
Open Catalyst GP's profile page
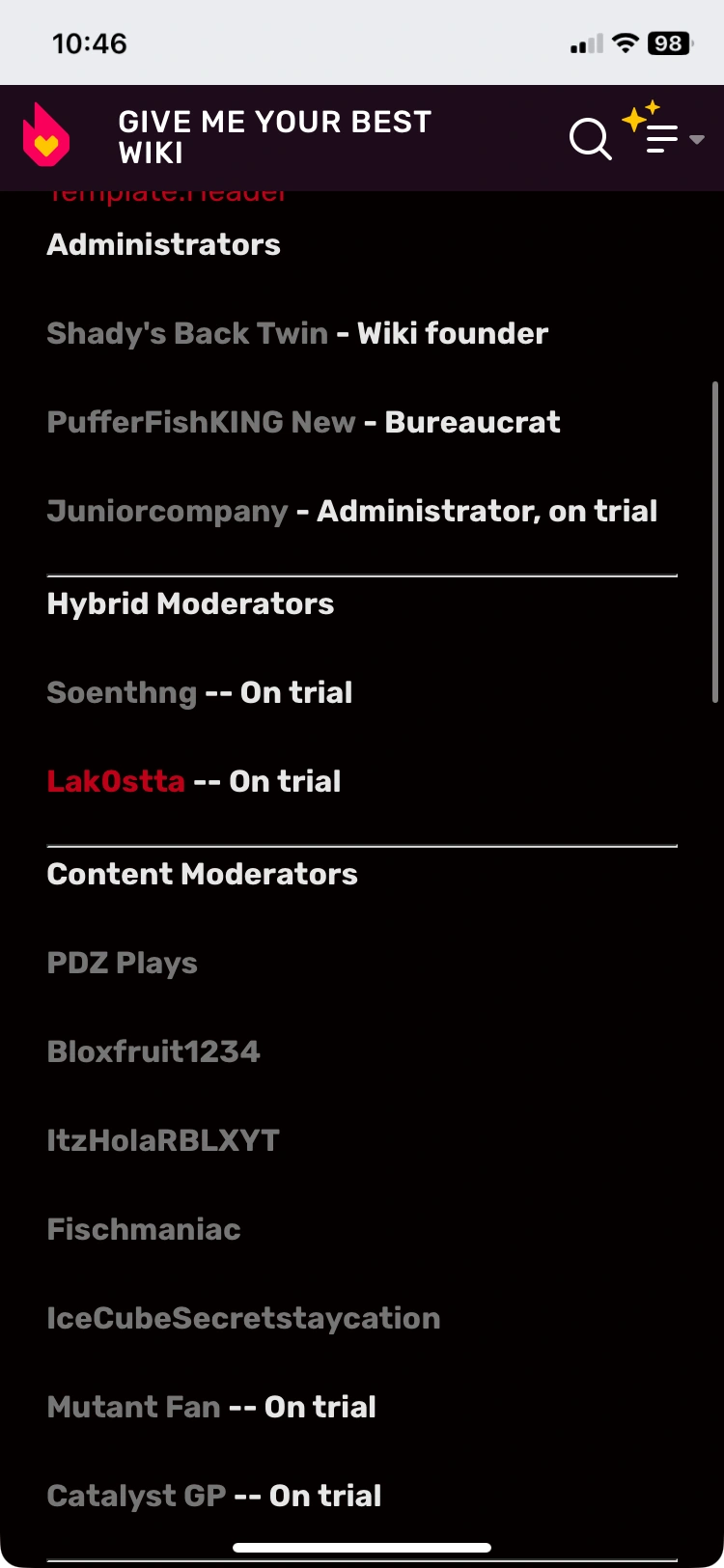(x=136, y=1496)
